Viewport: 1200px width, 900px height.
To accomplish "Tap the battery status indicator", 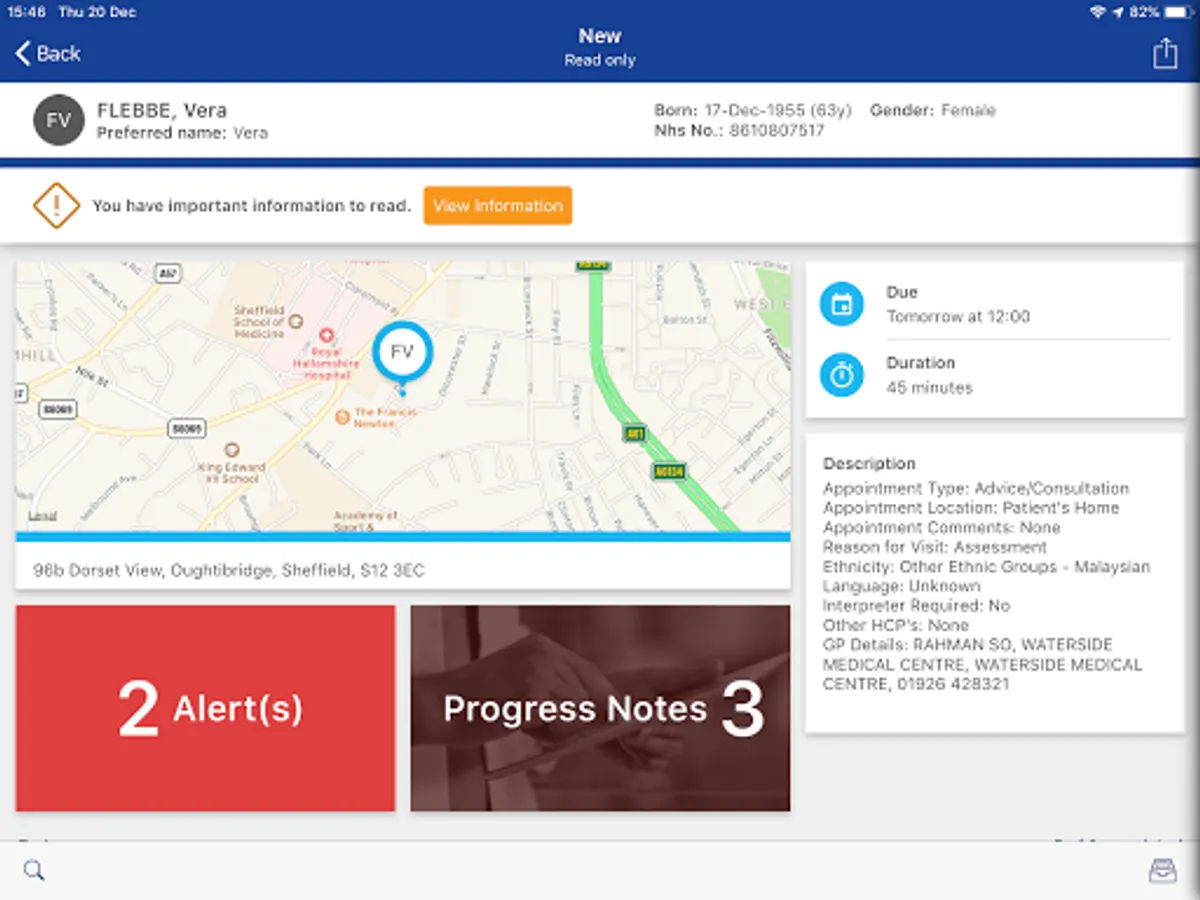I will tap(1179, 12).
